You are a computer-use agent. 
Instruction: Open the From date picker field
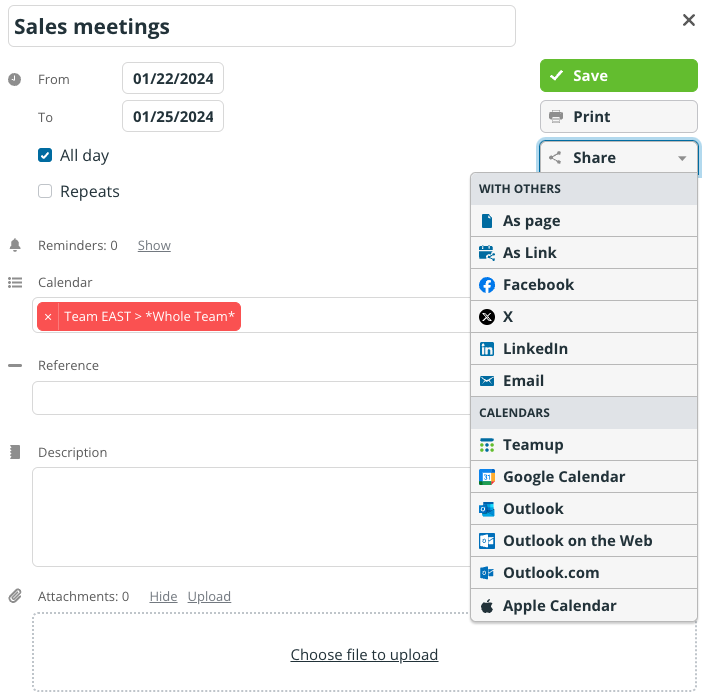pyautogui.click(x=173, y=79)
